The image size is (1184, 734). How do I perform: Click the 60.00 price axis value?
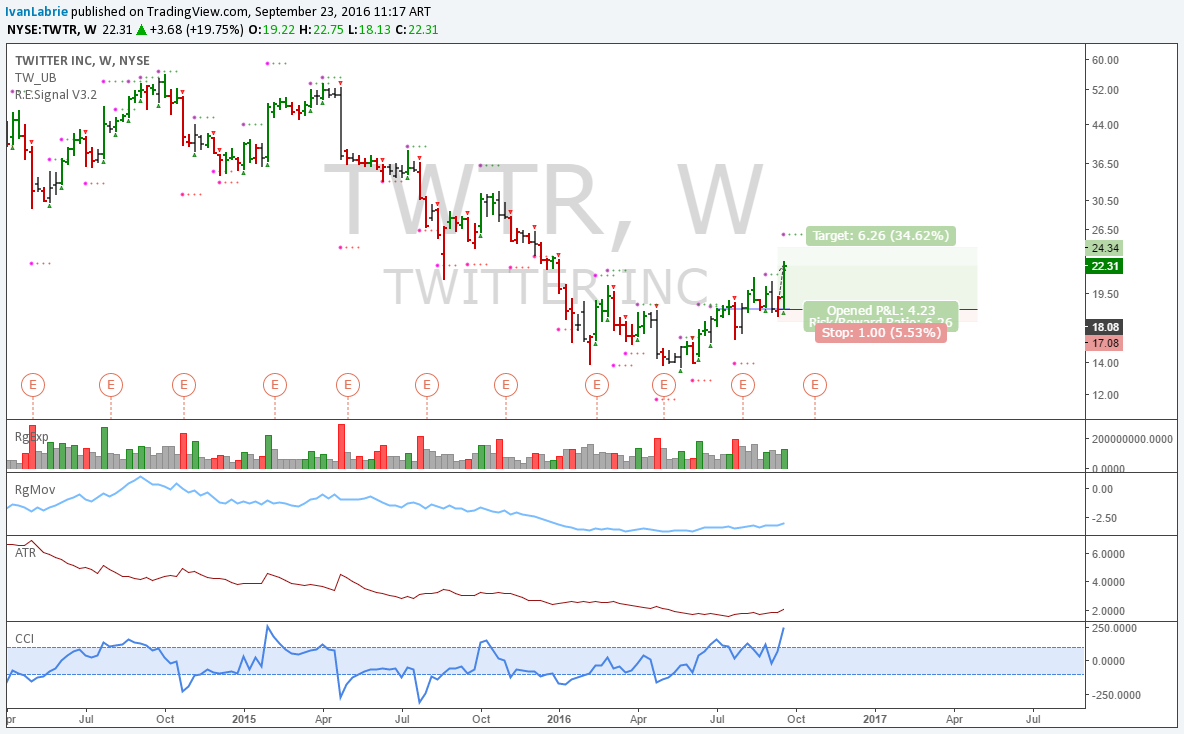(1105, 60)
